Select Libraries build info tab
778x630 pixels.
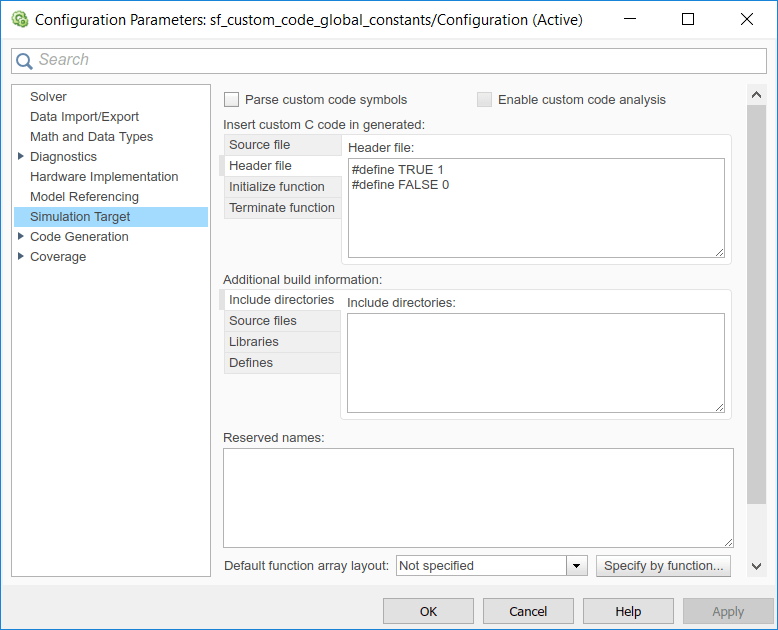[282, 342]
